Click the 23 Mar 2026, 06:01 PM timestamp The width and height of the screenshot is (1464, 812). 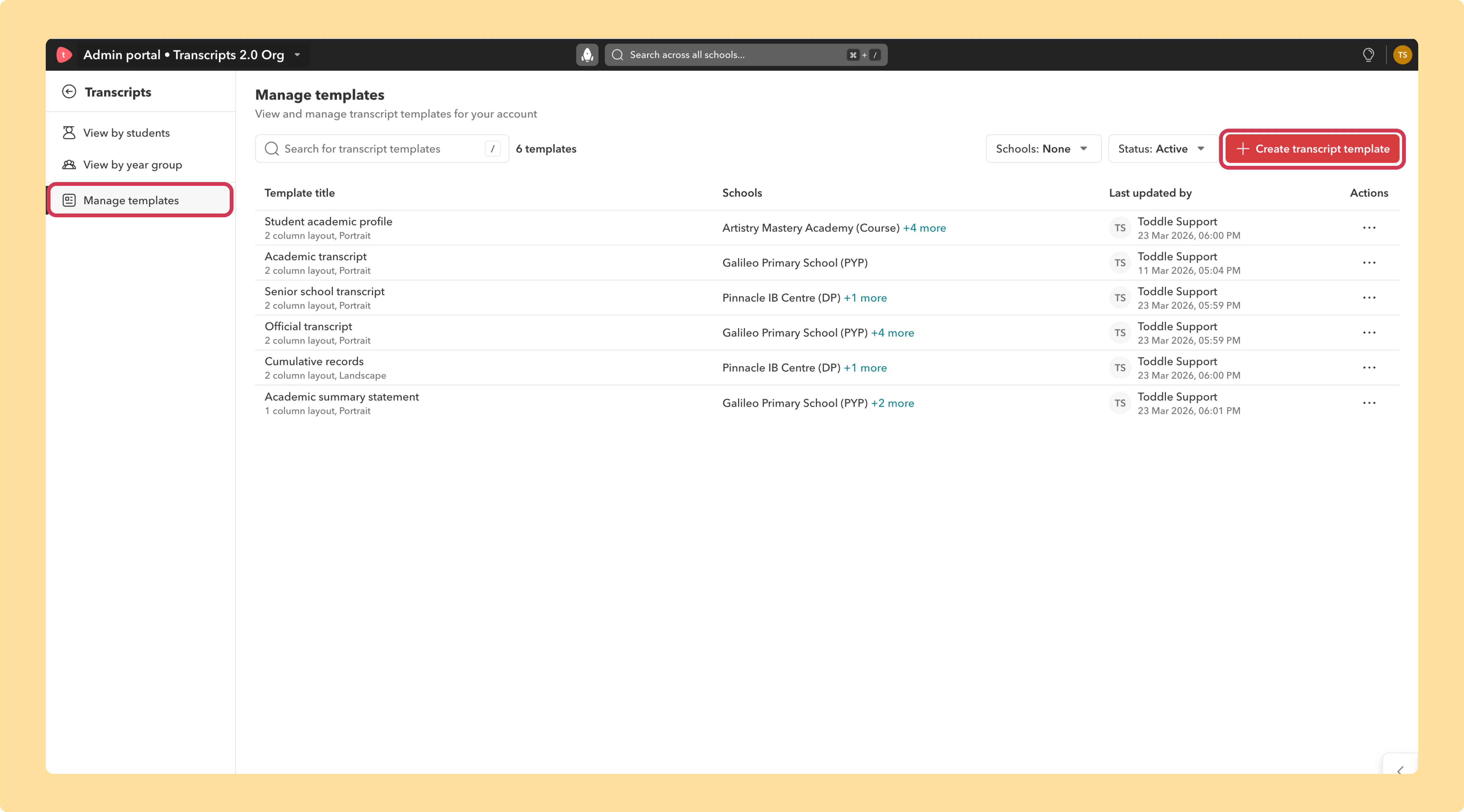pyautogui.click(x=1189, y=411)
